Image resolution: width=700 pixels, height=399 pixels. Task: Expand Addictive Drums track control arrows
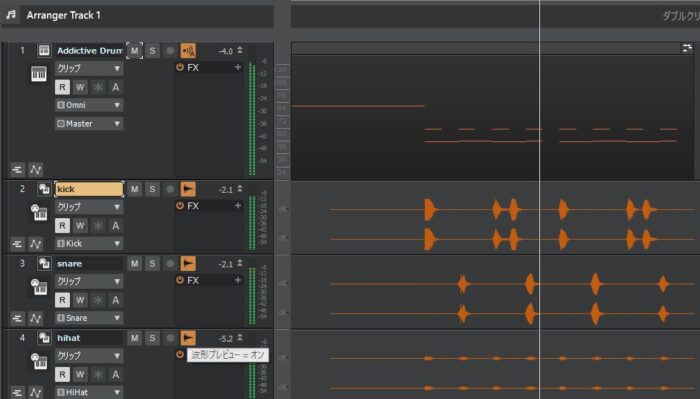[x=240, y=50]
